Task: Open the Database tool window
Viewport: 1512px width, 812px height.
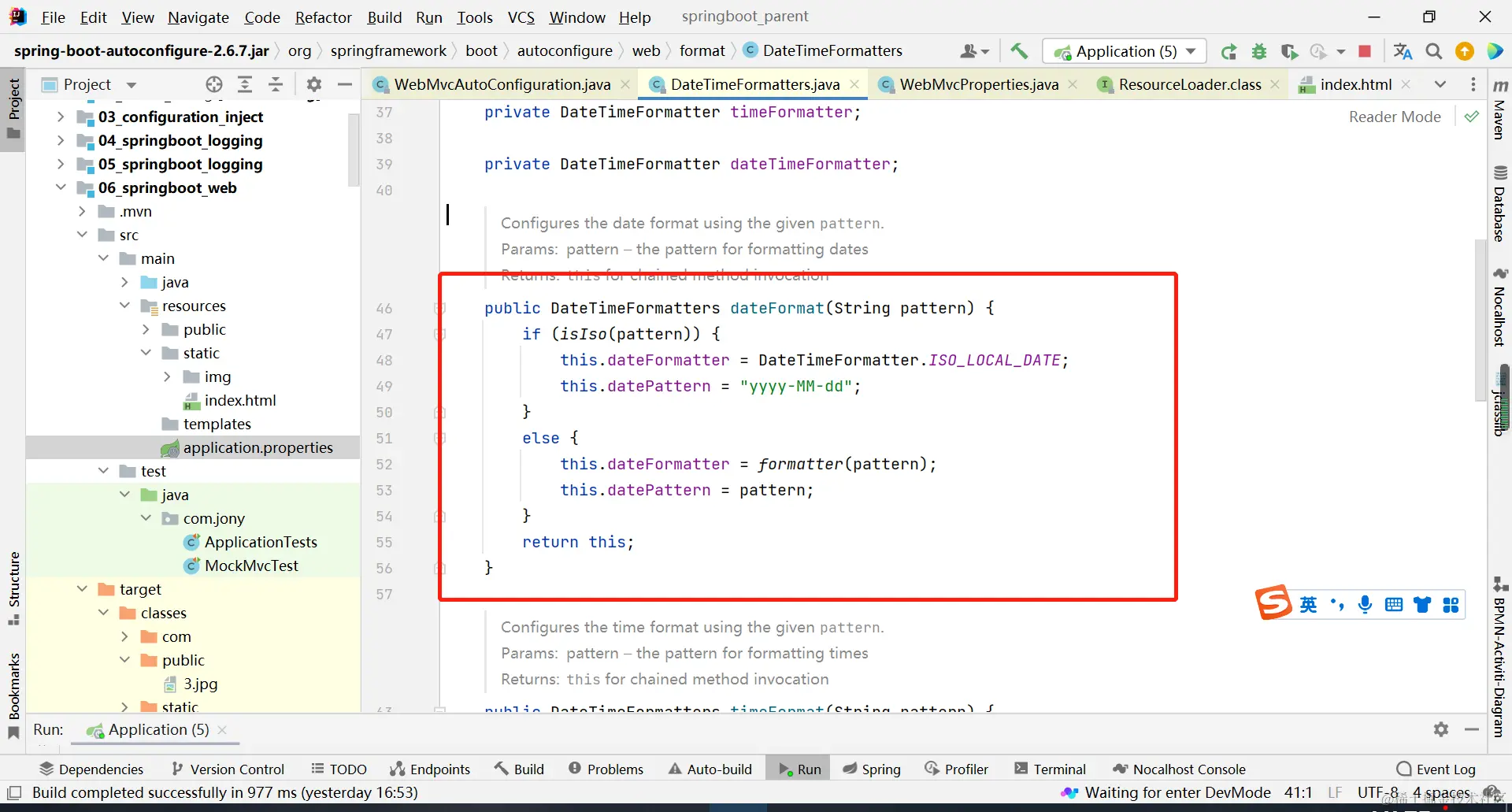Action: tap(1500, 204)
